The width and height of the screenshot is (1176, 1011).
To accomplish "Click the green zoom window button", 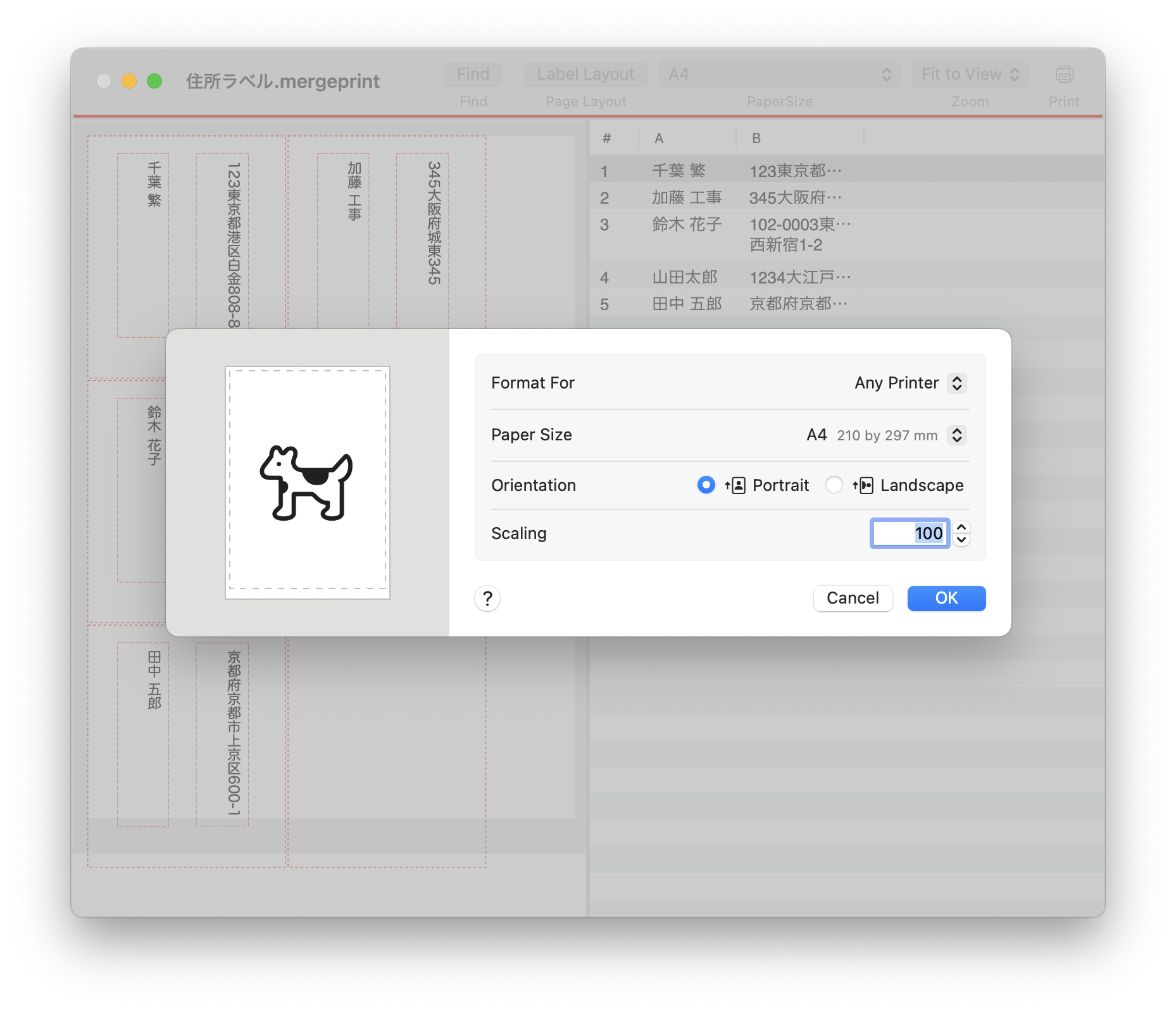I will (154, 82).
